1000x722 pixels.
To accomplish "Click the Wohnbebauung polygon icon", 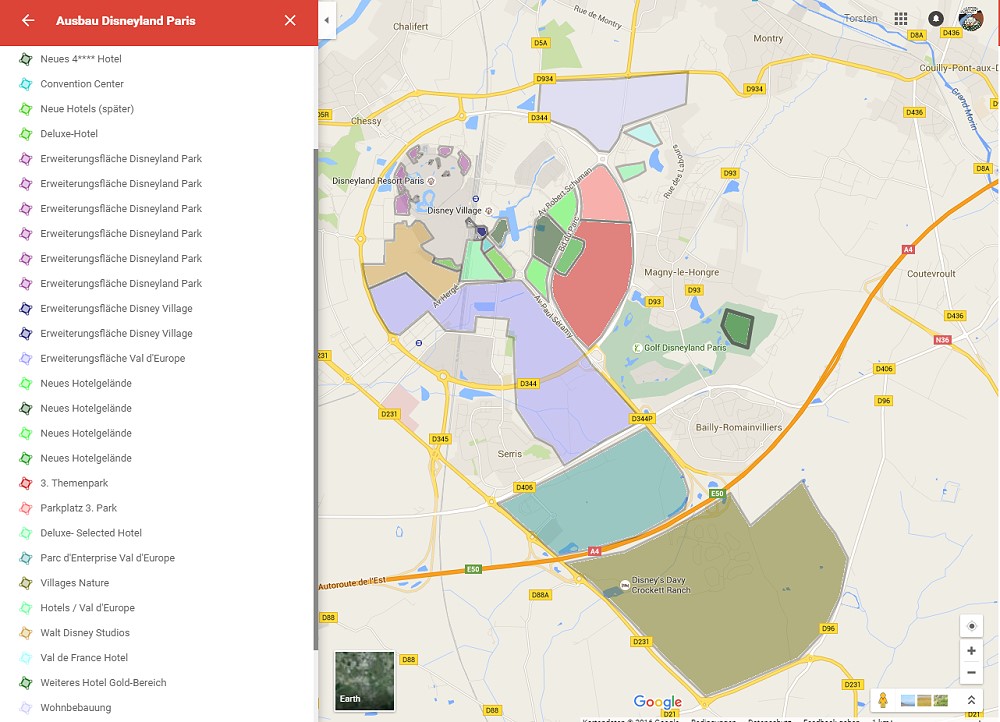I will click(26, 707).
